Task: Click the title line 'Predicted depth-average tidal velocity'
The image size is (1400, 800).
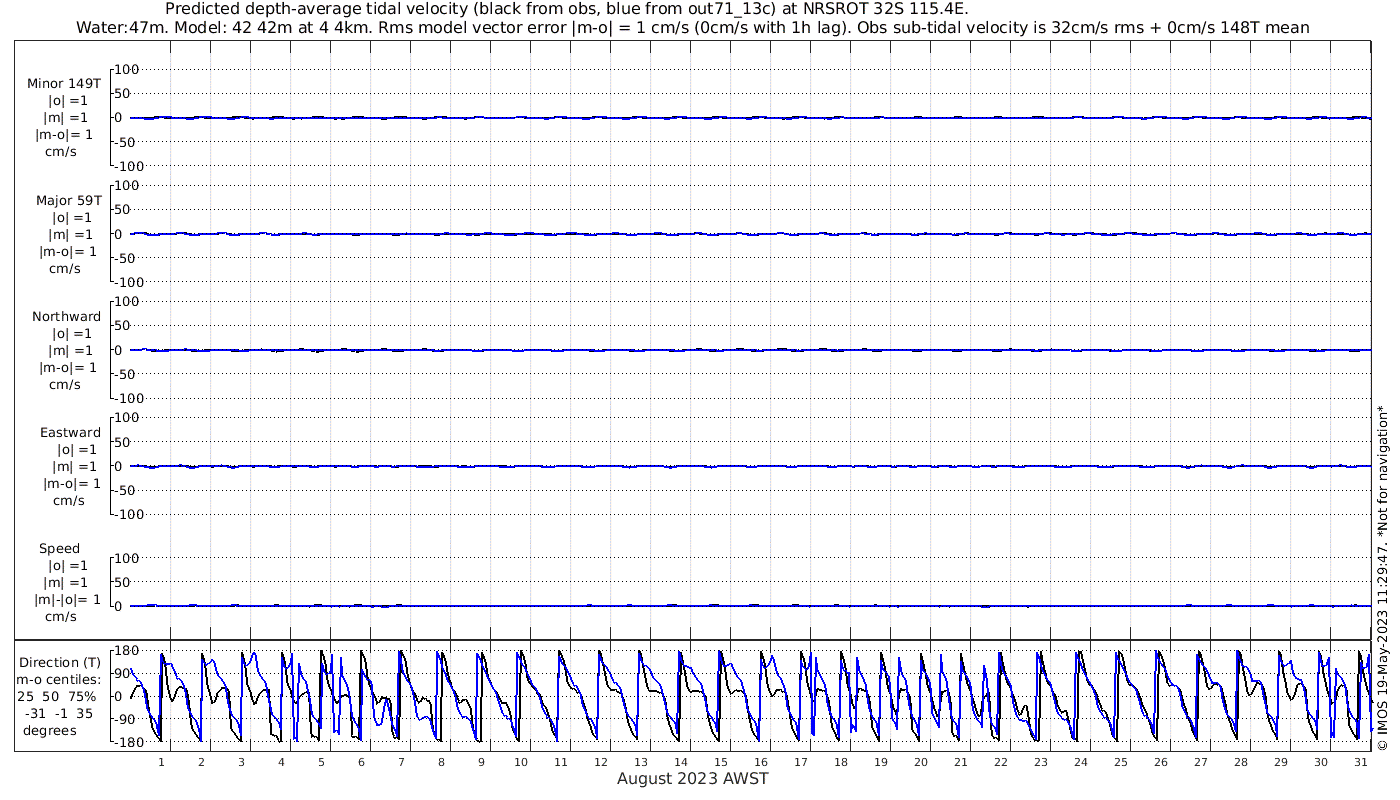Action: [566, 9]
